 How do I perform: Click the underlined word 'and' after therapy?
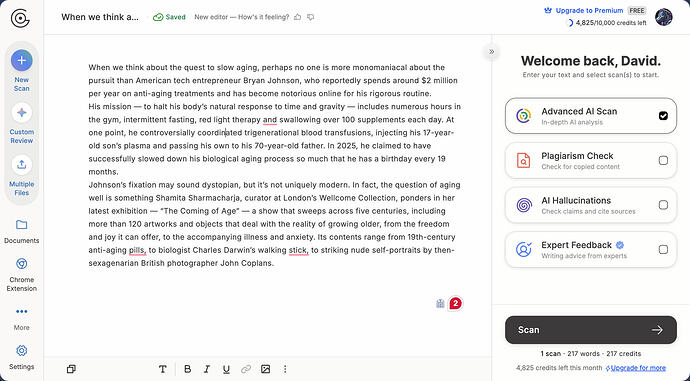point(270,120)
